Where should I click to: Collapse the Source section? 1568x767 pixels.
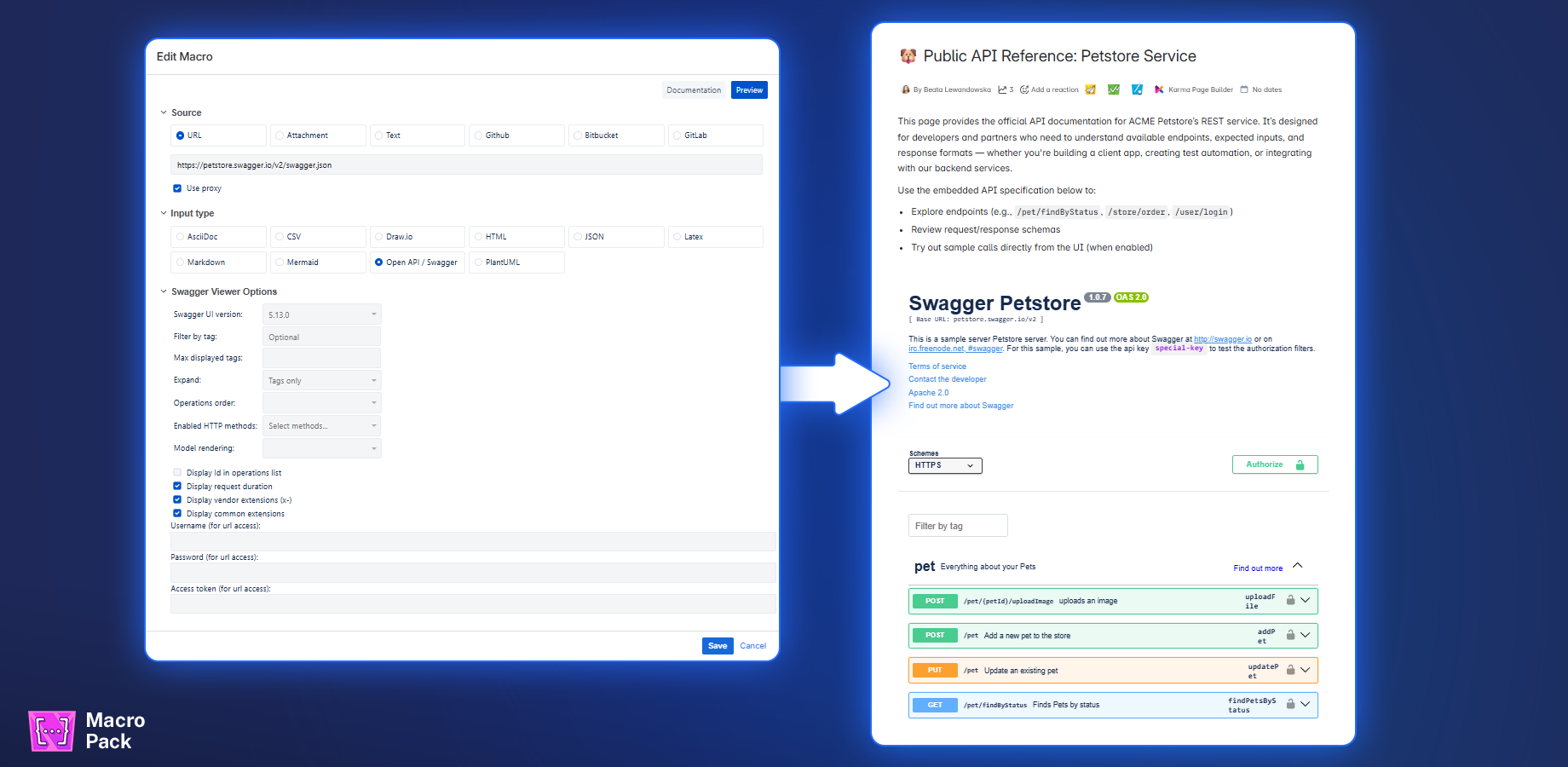164,112
